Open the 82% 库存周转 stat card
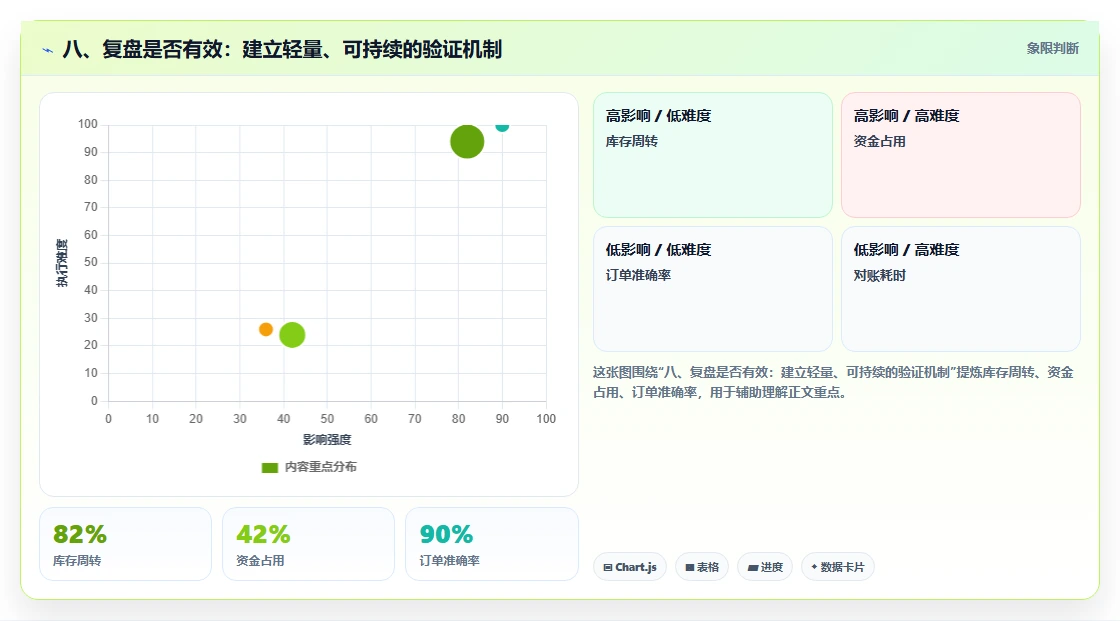The image size is (1120, 621). point(126,544)
